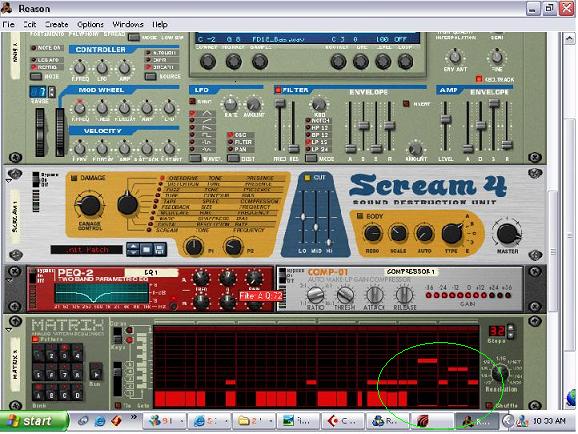Screen dimensions: 578x434
Task: Collapse the PEQ-2 device with its fold arrow
Action: click(x=8, y=281)
